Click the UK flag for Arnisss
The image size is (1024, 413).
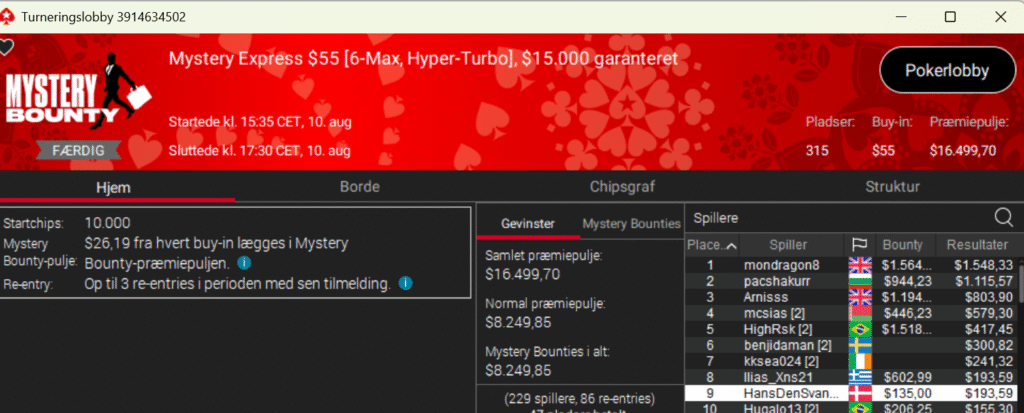pyautogui.click(x=860, y=297)
